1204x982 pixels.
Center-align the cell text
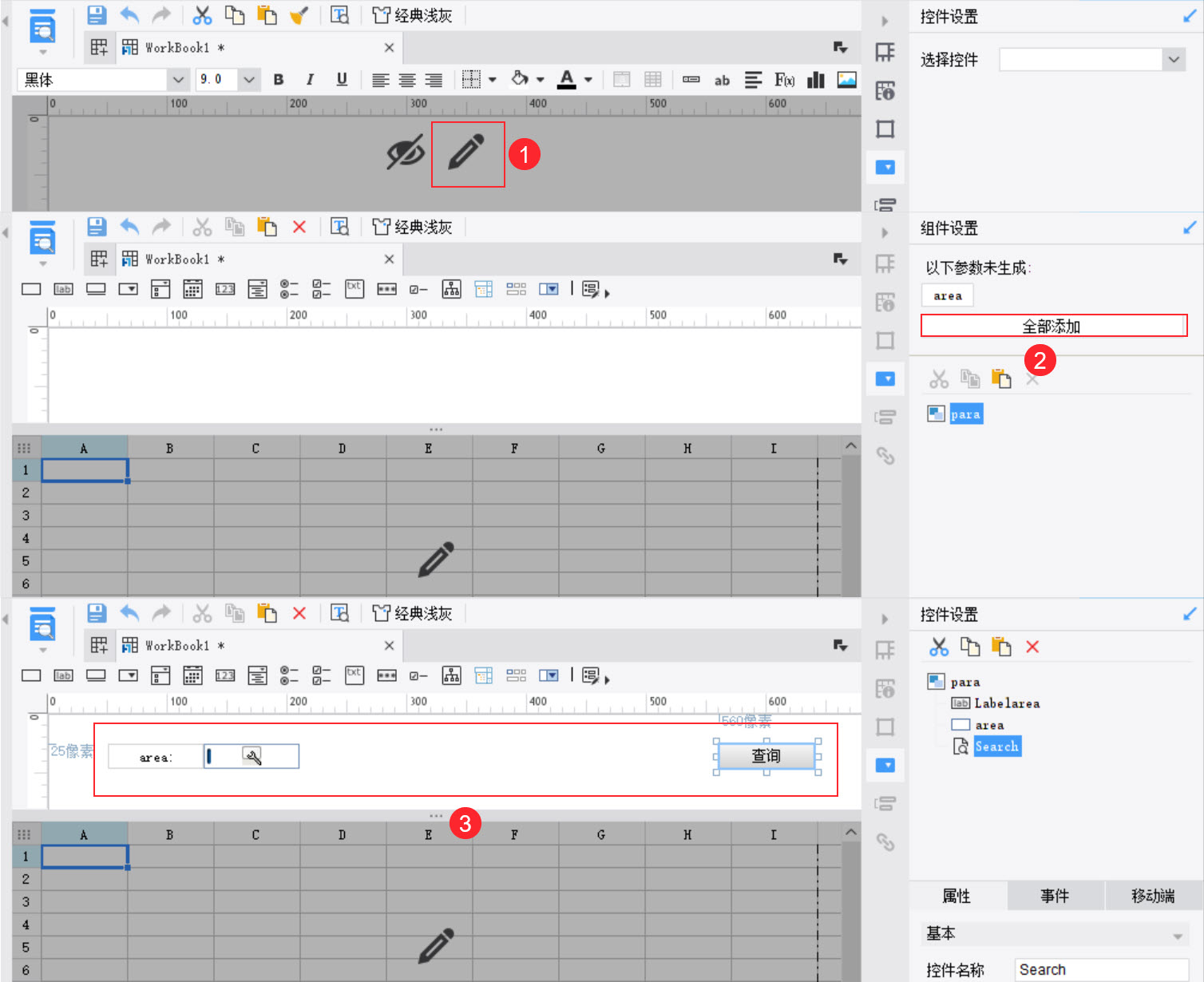407,80
